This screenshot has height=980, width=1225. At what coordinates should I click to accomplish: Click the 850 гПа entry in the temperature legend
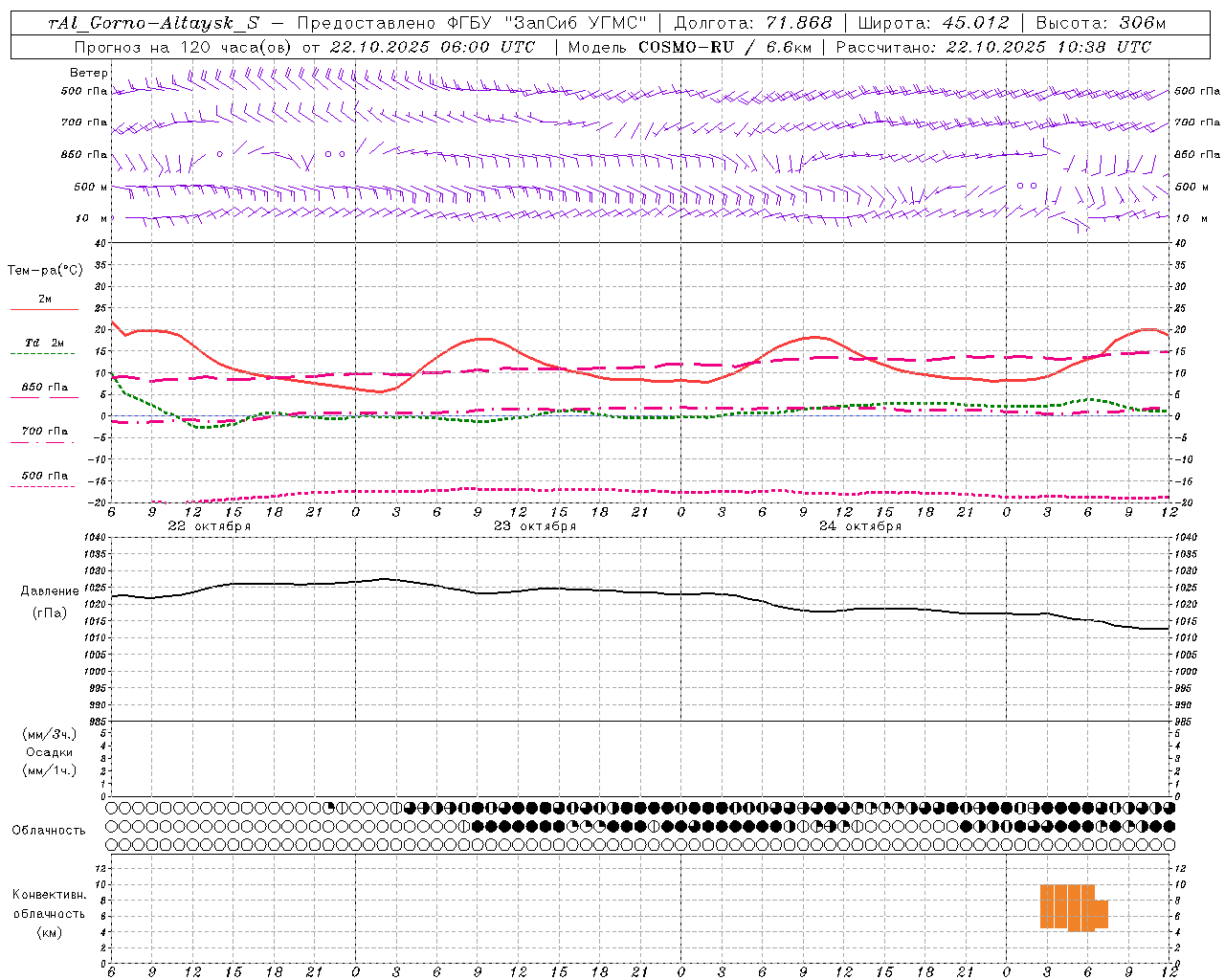point(45,389)
